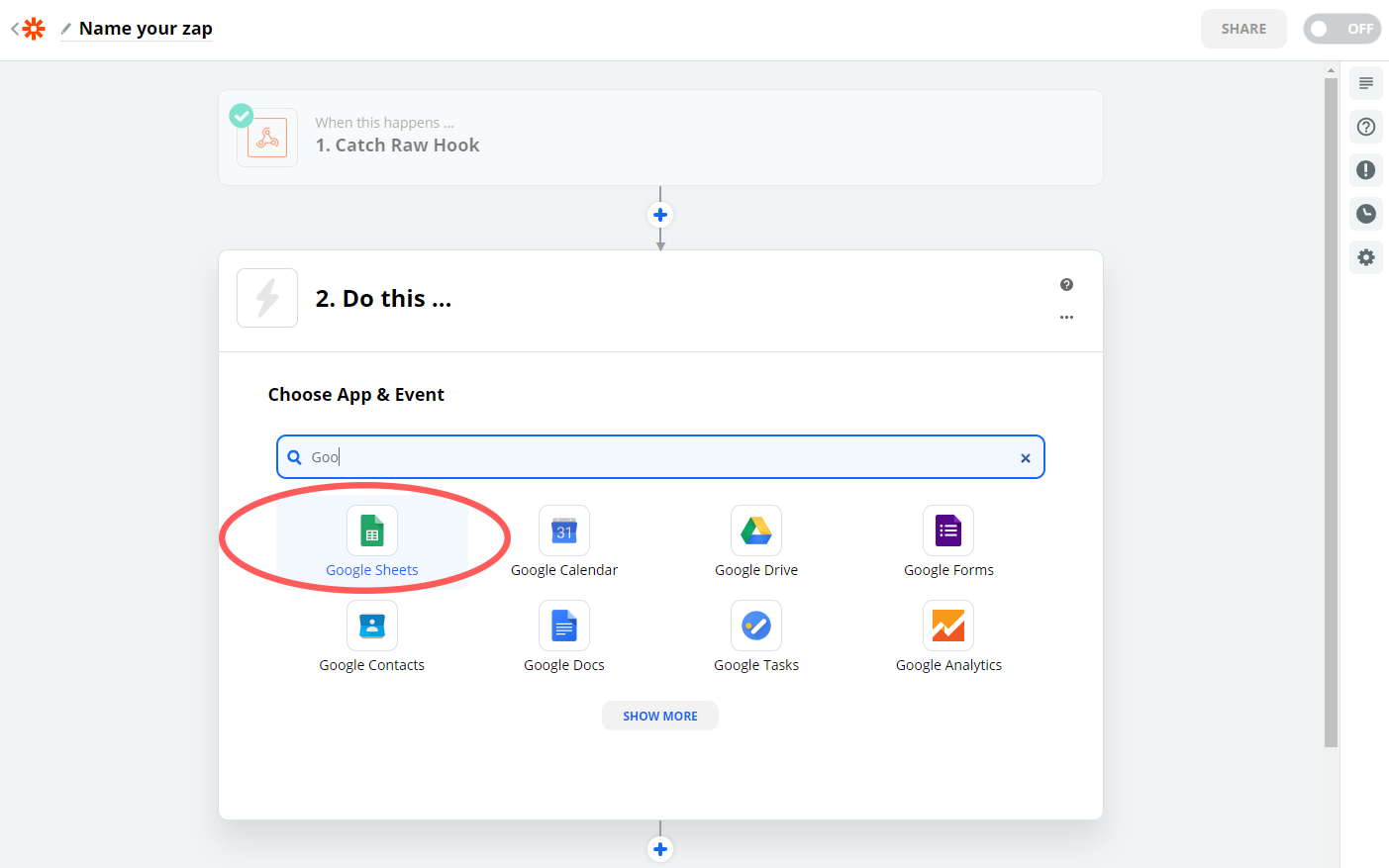Click the app search input containing 'Goo'
The height and width of the screenshot is (868, 1389).
(660, 456)
